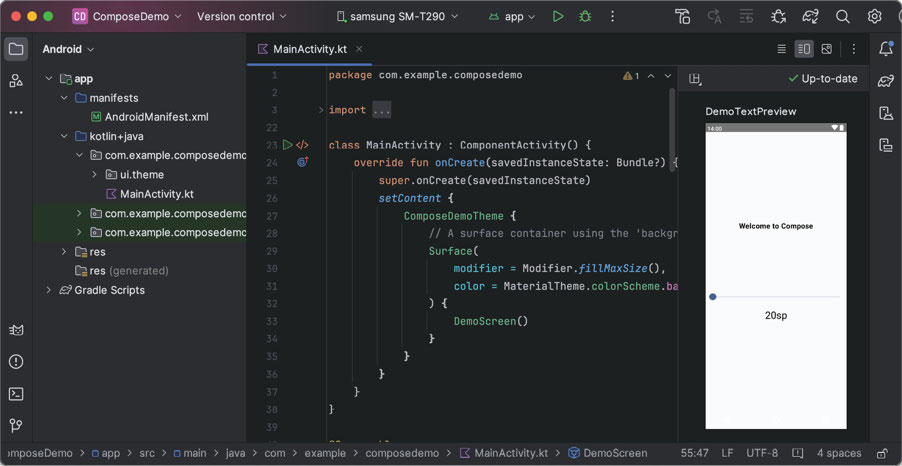Click the compose gutter icon on line 23

click(x=303, y=145)
